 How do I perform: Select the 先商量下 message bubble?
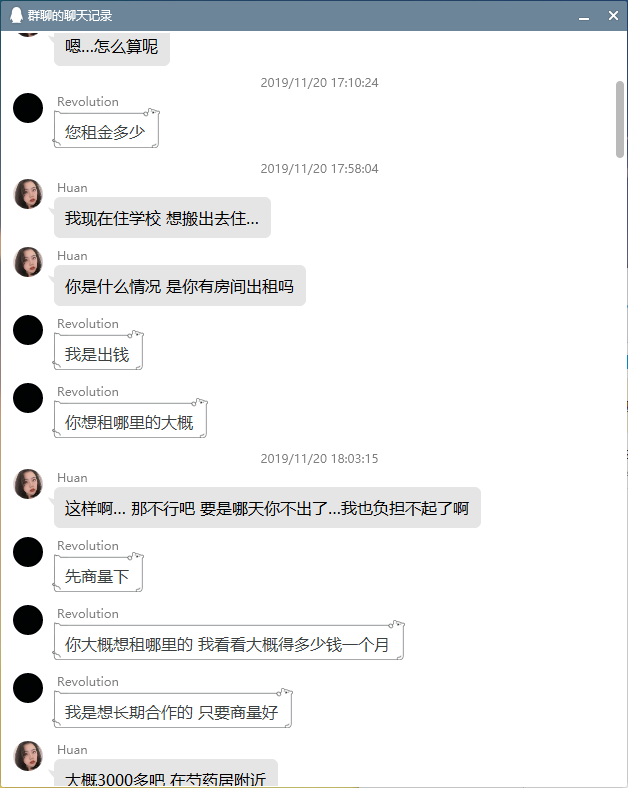pos(98,573)
